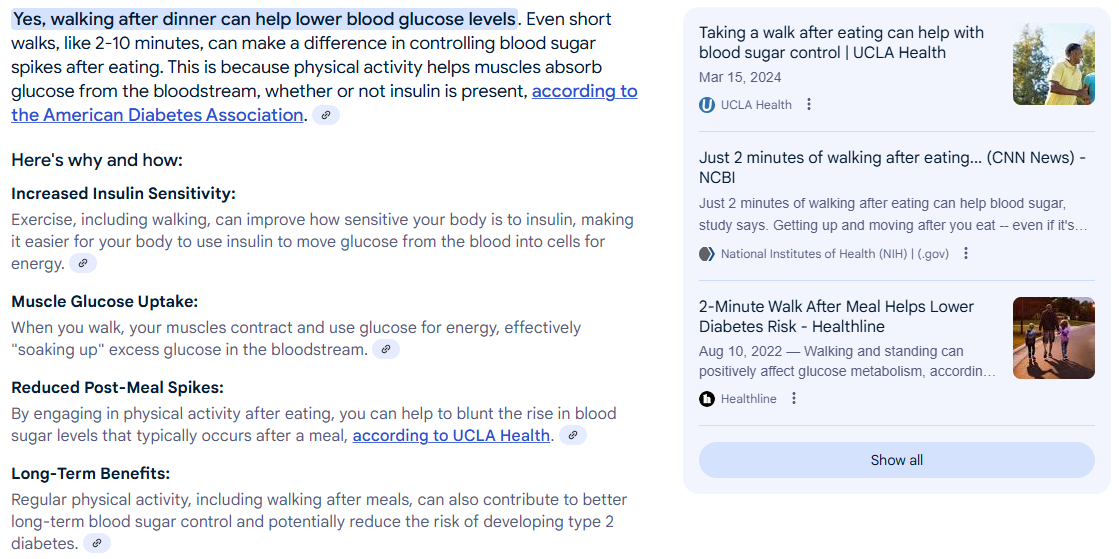Click the Healthline source logo icon

pos(707,399)
